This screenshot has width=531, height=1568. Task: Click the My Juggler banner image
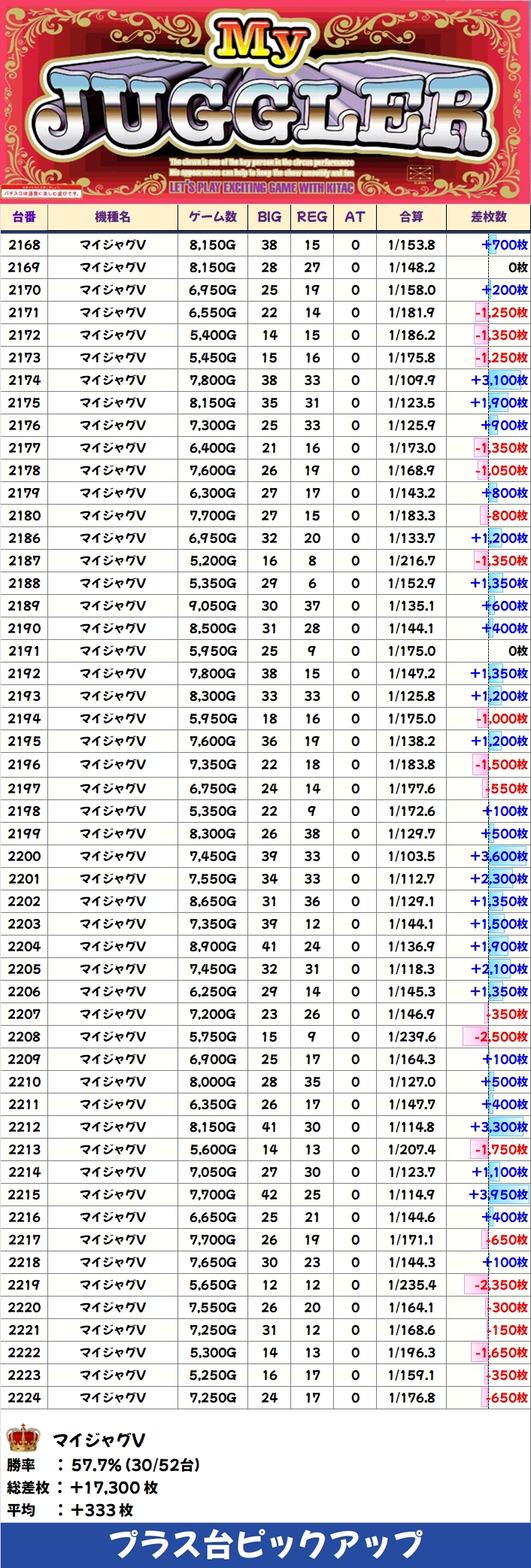click(x=265, y=102)
